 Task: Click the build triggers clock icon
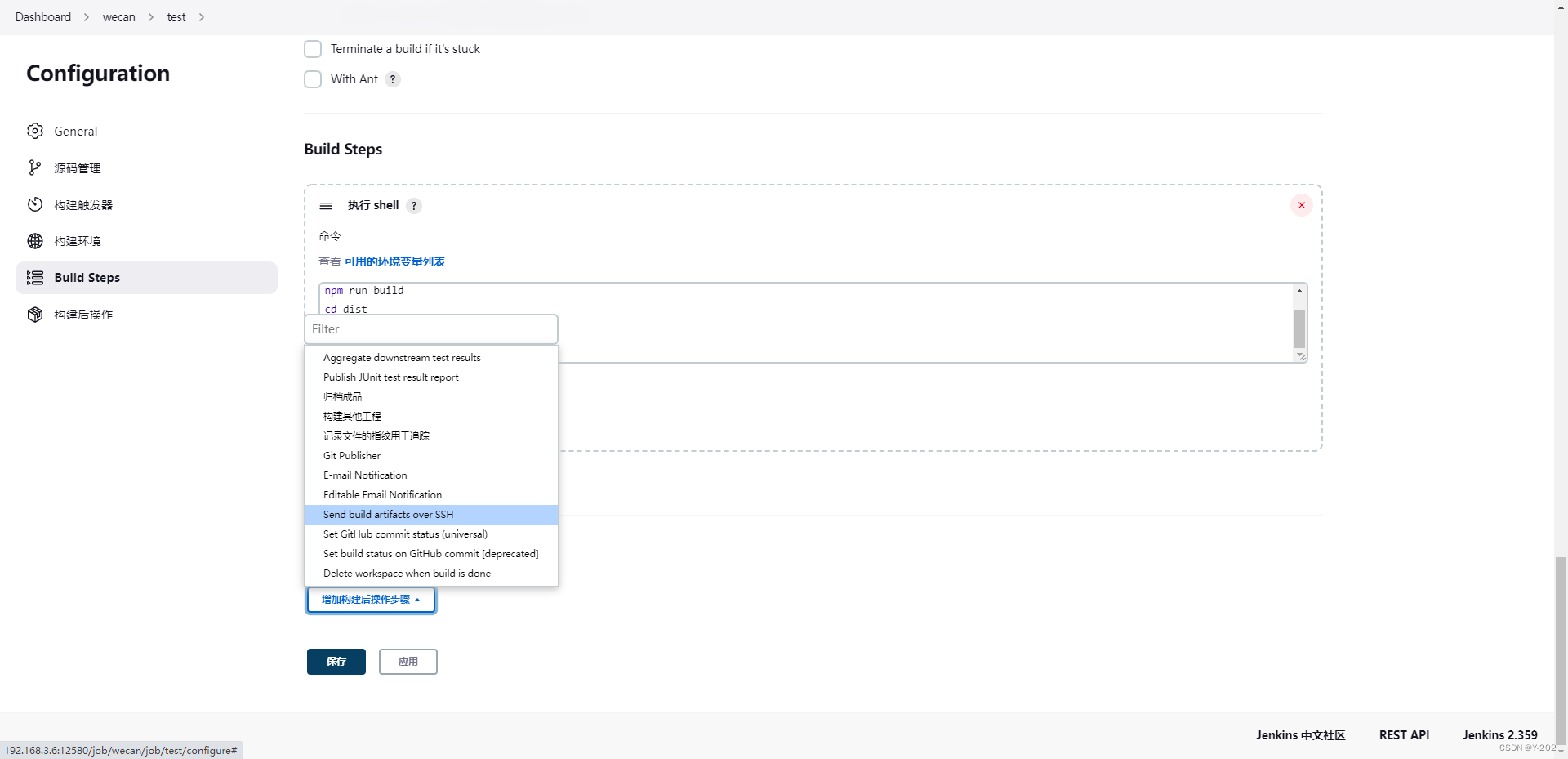click(34, 204)
